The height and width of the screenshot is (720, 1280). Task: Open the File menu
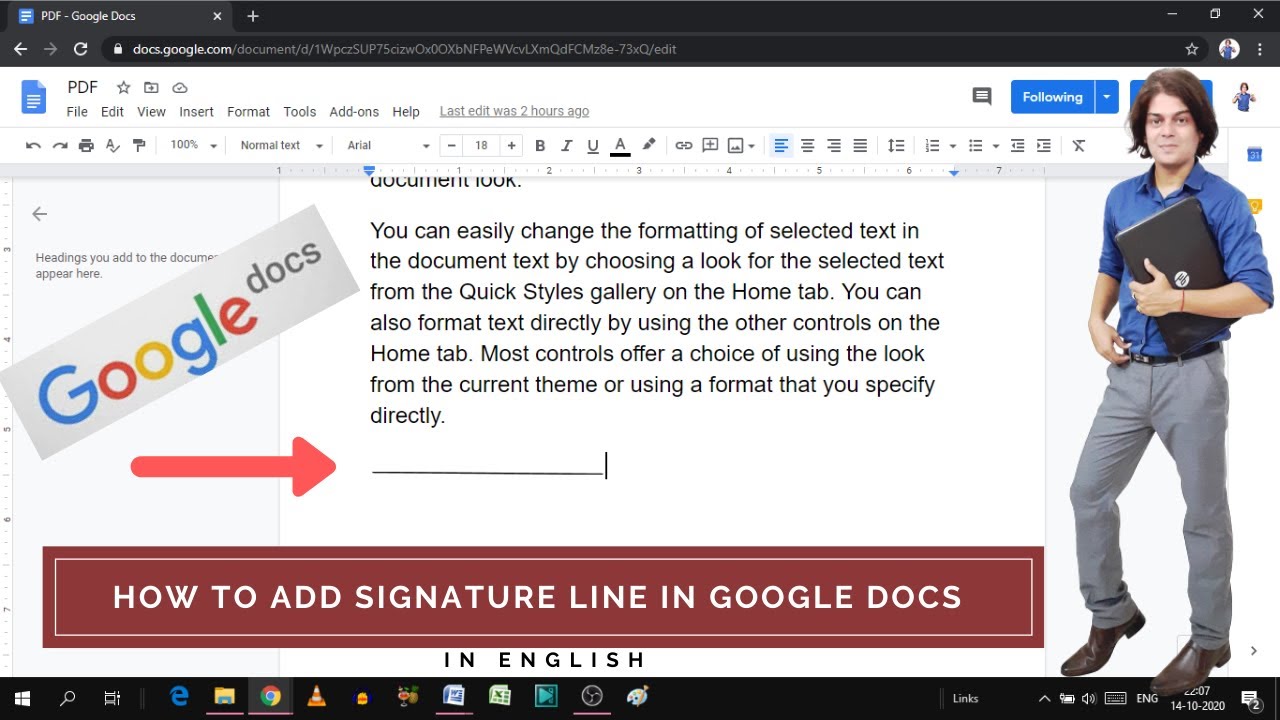[77, 112]
